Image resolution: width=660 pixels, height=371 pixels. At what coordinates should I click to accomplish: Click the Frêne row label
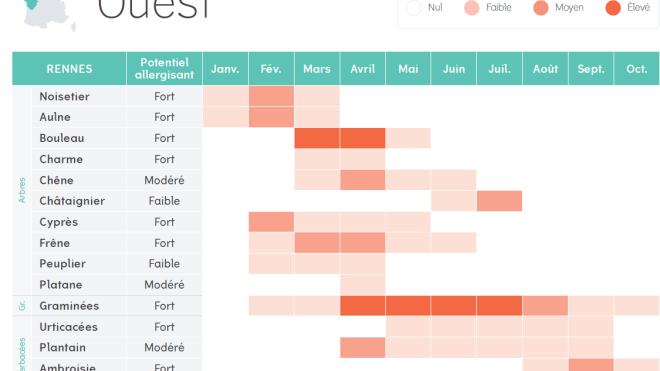[55, 243]
